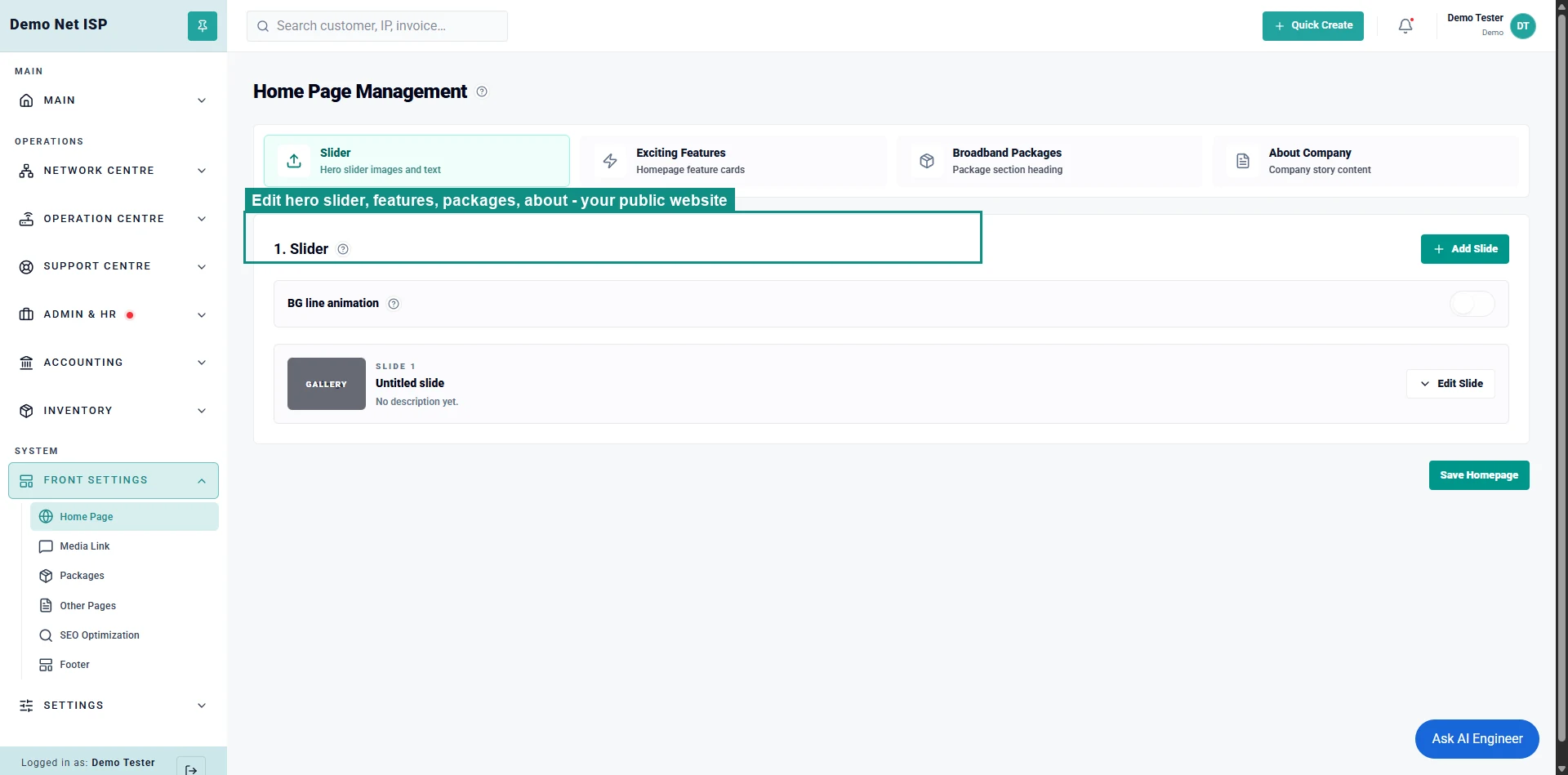1568x775 pixels.
Task: Click the Accounting bank icon
Action: [26, 363]
